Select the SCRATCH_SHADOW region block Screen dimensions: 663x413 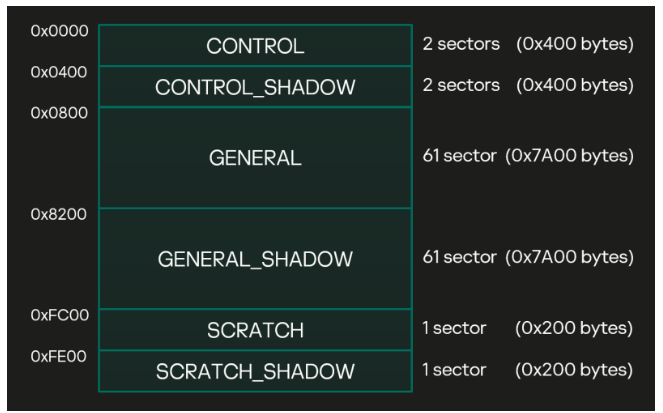point(255,371)
